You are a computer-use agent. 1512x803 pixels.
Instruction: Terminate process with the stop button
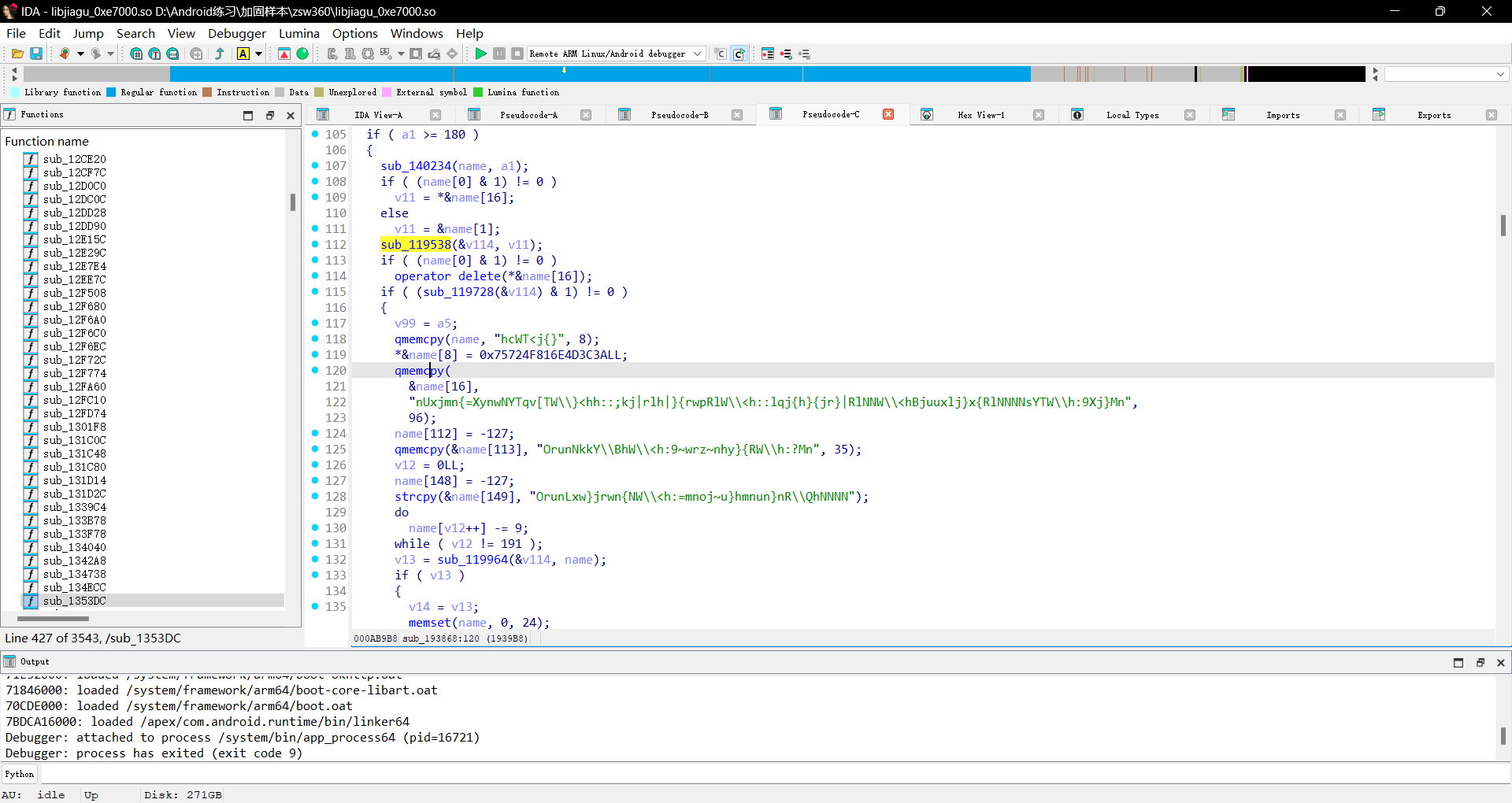(517, 54)
